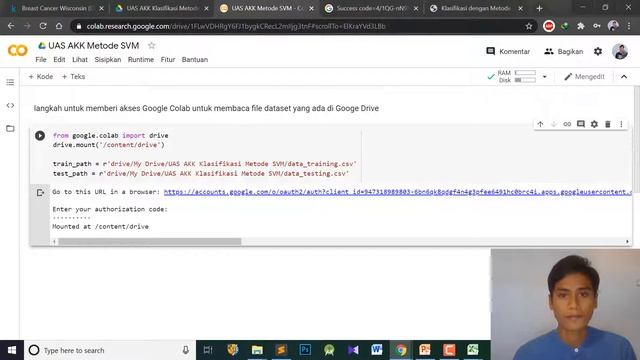This screenshot has width=640, height=360.
Task: Click the text cell about Google Drive access
Action: click(x=206, y=109)
